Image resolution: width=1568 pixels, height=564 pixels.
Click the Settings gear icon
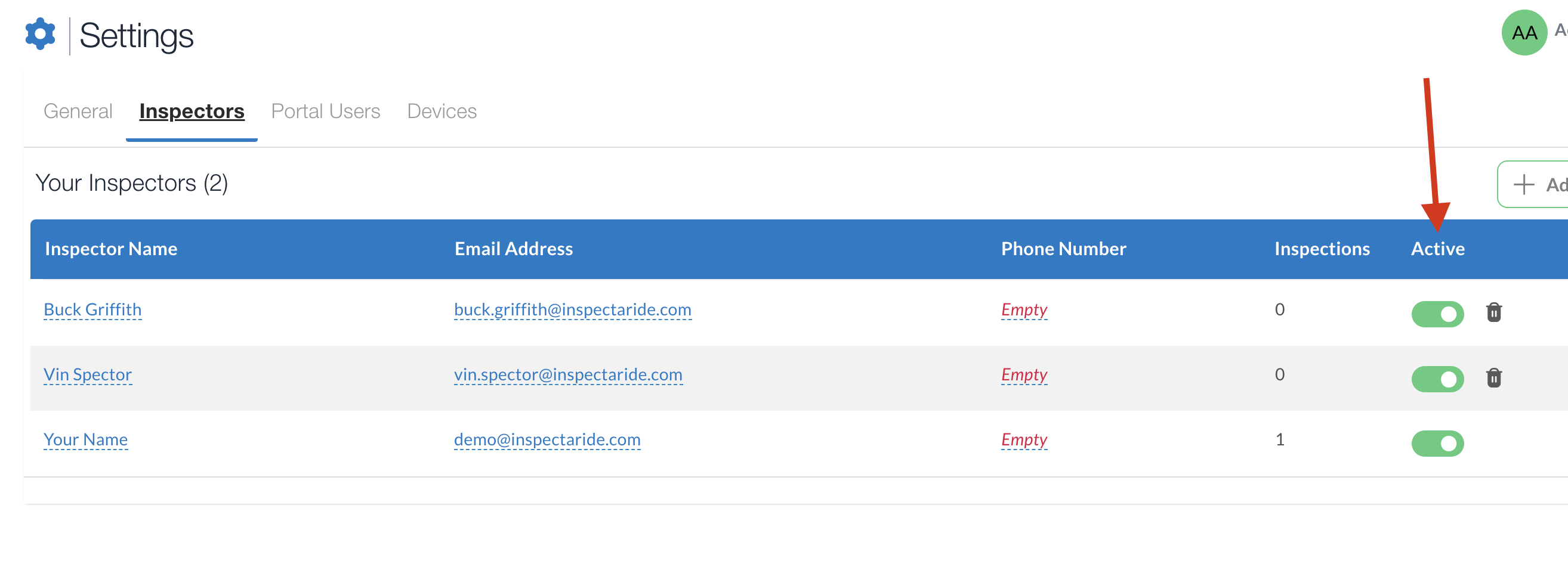(40, 34)
